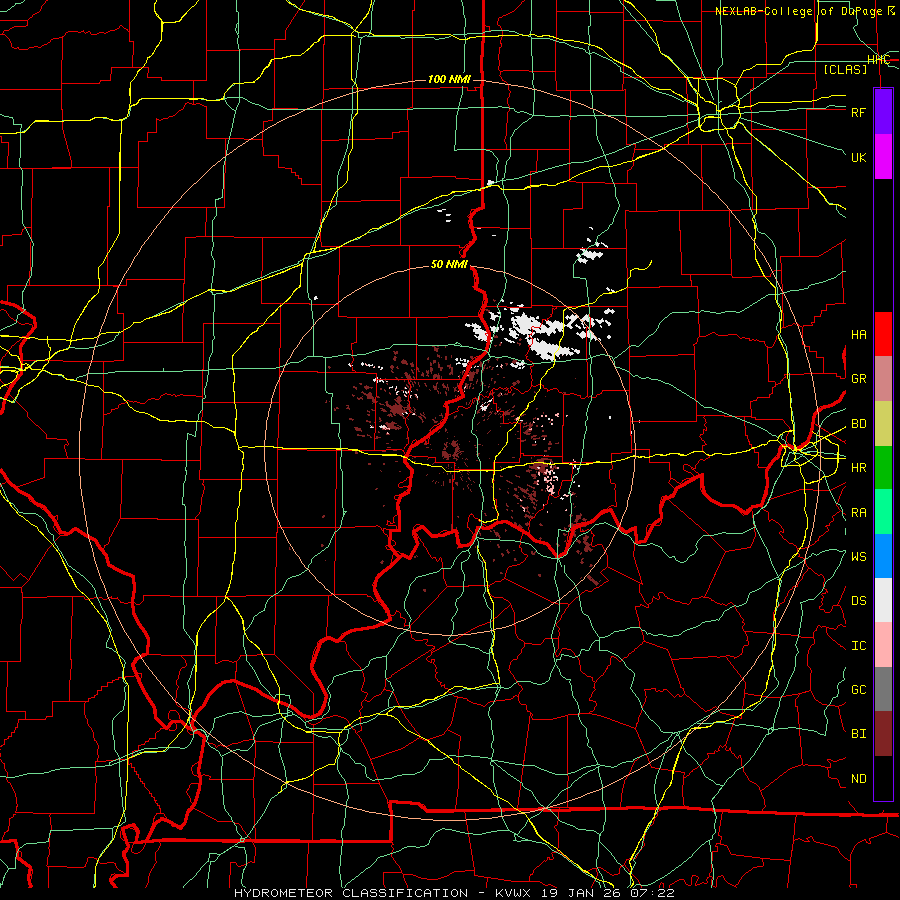The height and width of the screenshot is (900, 900).
Task: Select the yellow BD legend swatch
Action: [x=883, y=424]
